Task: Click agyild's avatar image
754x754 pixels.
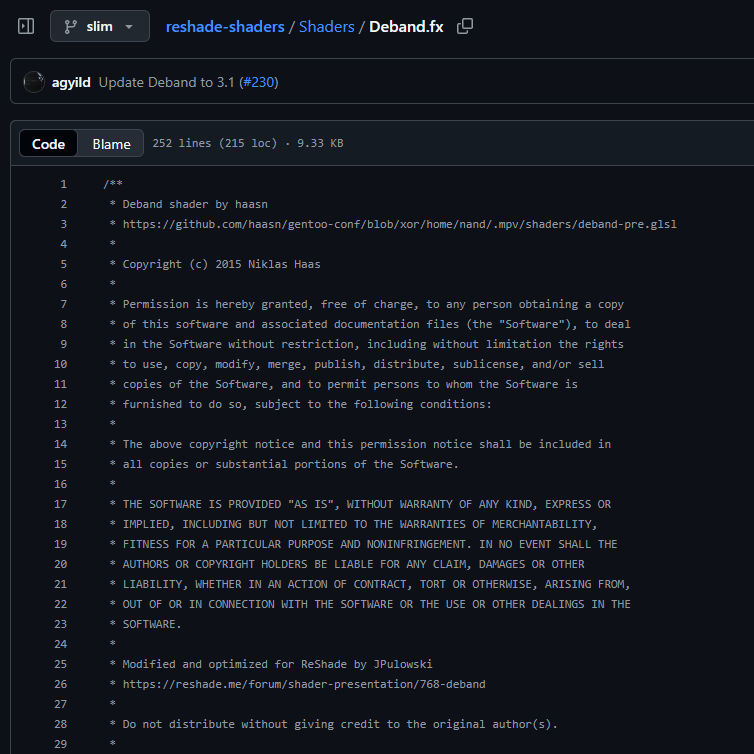Action: [x=34, y=82]
